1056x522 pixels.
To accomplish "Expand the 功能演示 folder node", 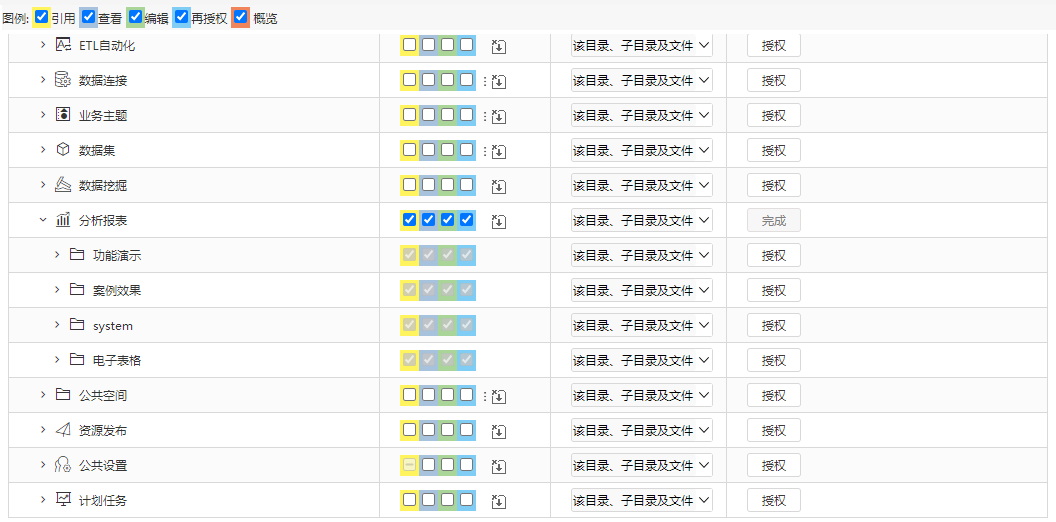I will pyautogui.click(x=57, y=255).
